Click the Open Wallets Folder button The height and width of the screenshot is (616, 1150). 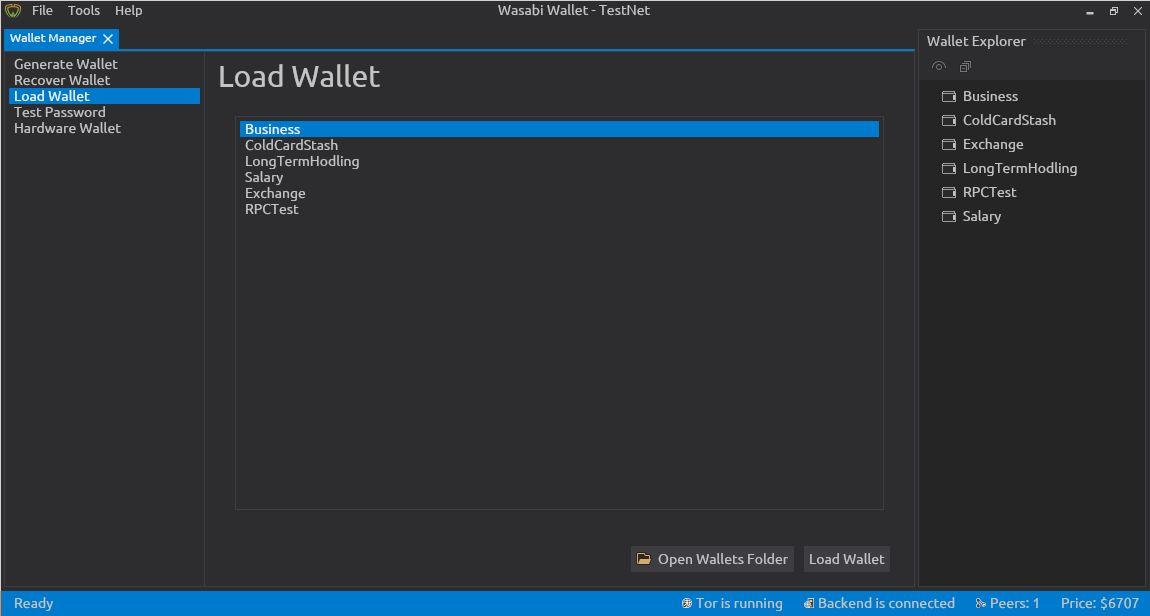coord(712,559)
